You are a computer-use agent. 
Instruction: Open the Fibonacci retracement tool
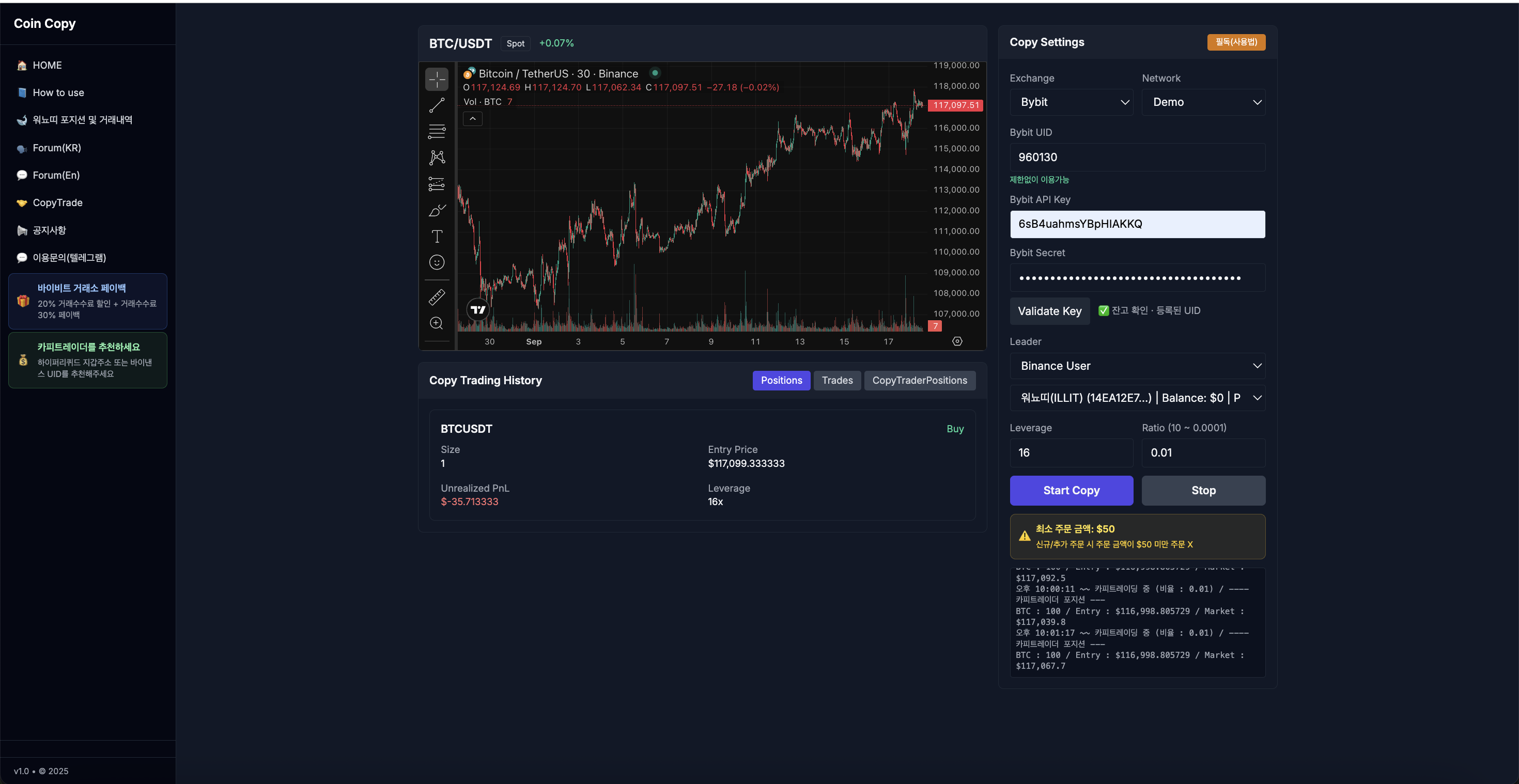coord(437,132)
